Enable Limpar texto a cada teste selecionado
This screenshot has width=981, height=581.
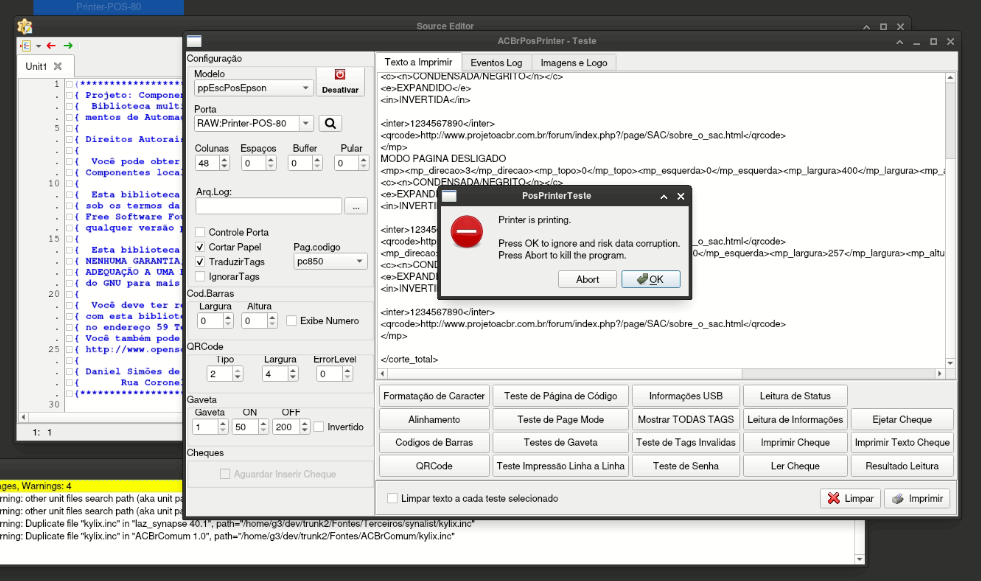(x=392, y=498)
